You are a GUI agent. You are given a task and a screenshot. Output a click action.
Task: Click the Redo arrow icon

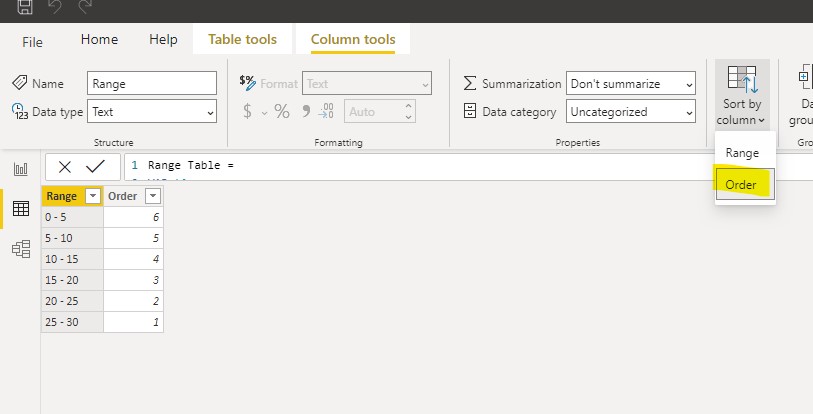click(86, 6)
